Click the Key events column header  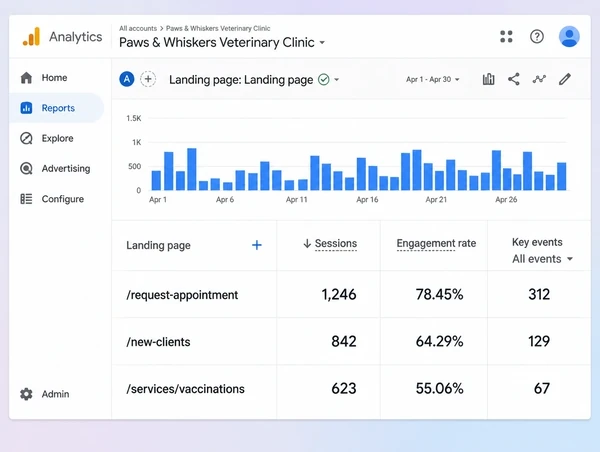coord(537,242)
